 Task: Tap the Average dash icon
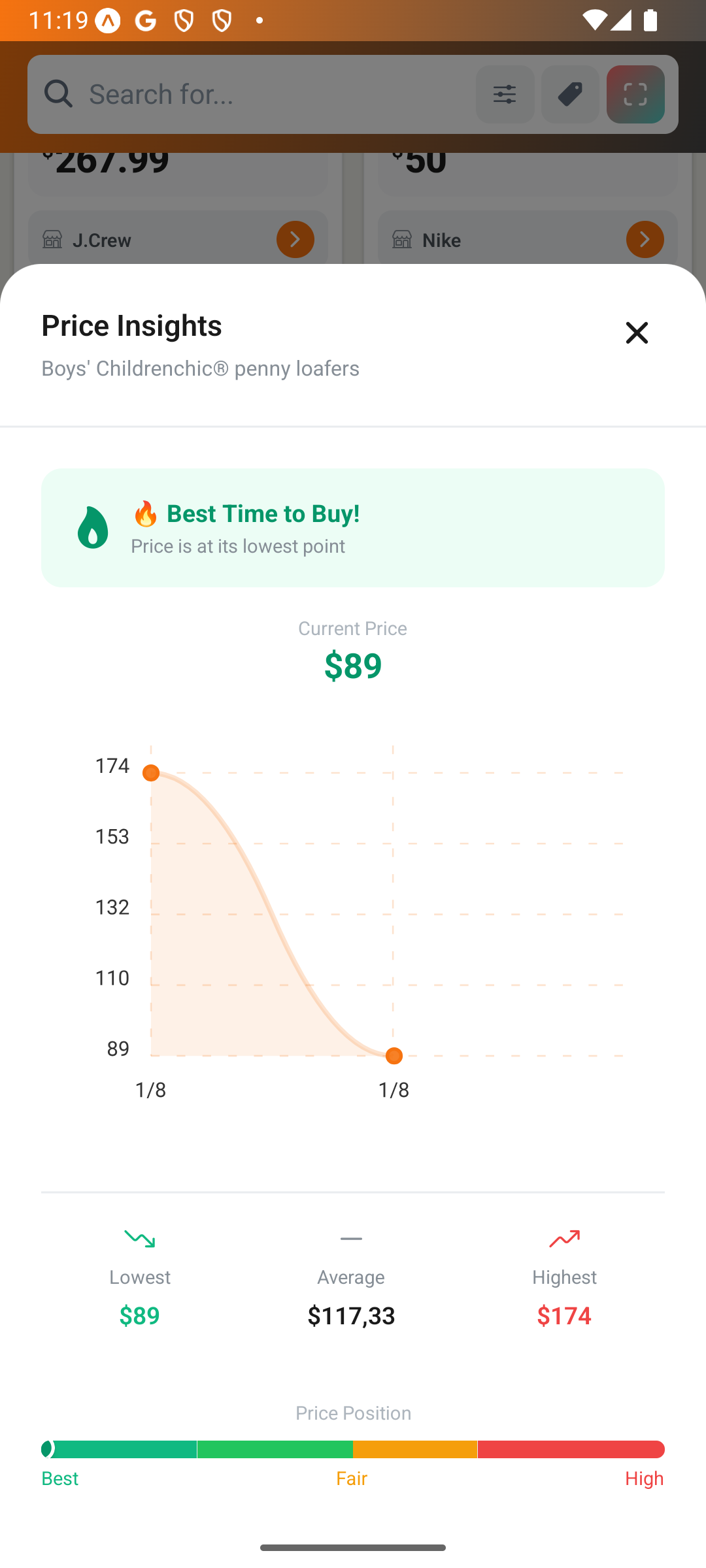[351, 1239]
